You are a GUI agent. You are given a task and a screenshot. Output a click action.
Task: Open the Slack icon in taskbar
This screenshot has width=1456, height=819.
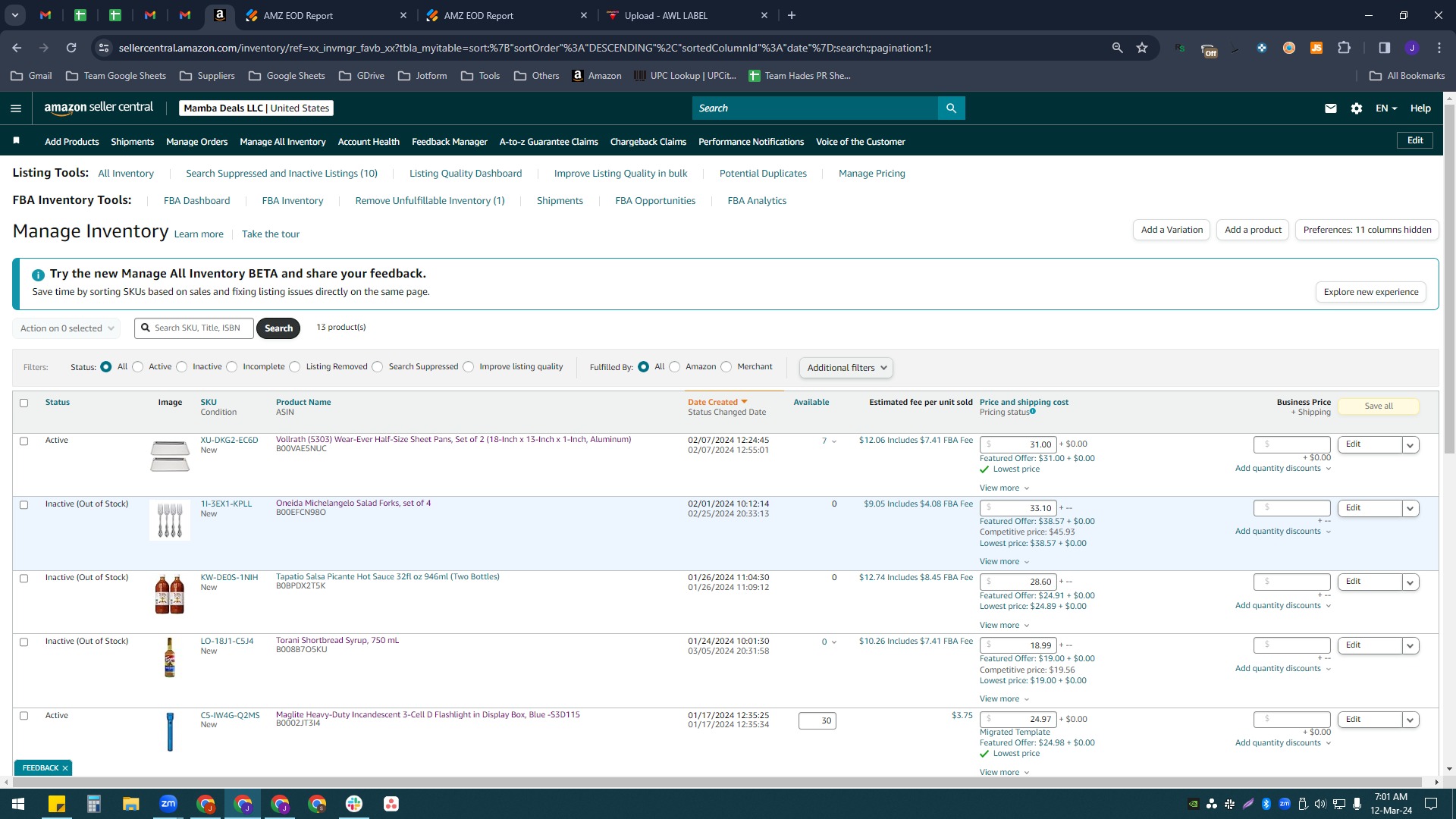click(x=354, y=804)
